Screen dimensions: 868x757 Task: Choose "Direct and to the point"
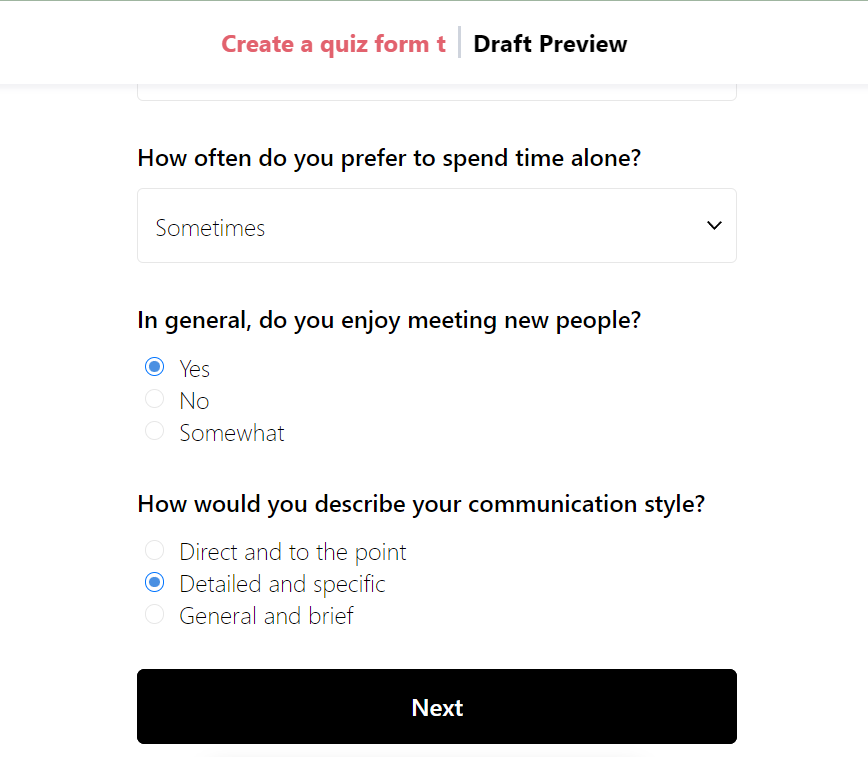[x=154, y=549]
